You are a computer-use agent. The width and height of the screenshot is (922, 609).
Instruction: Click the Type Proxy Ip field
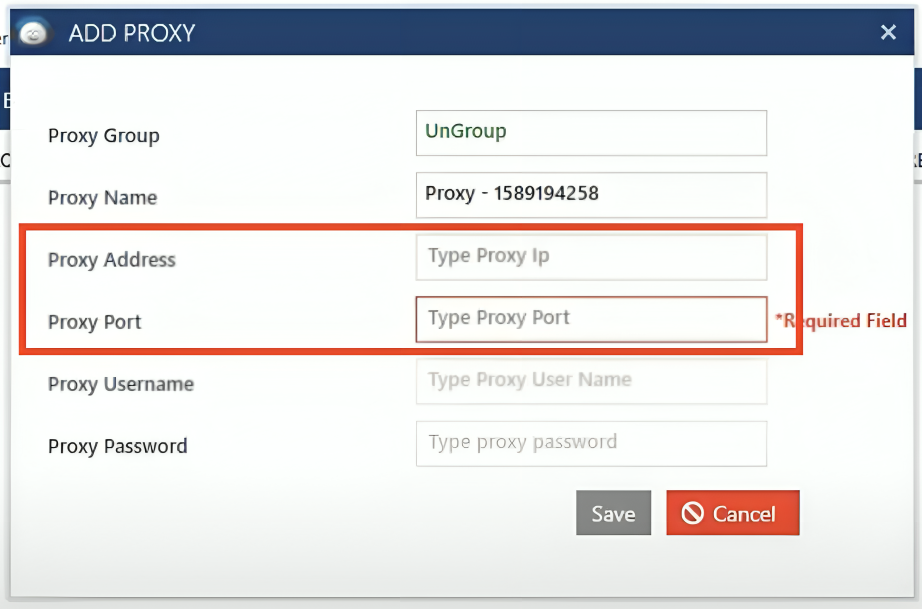tap(591, 257)
